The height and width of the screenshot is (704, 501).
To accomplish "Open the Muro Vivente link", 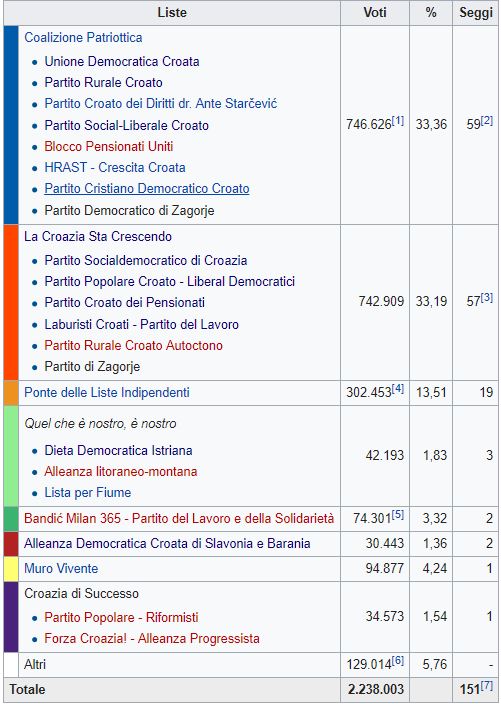I will tap(61, 568).
